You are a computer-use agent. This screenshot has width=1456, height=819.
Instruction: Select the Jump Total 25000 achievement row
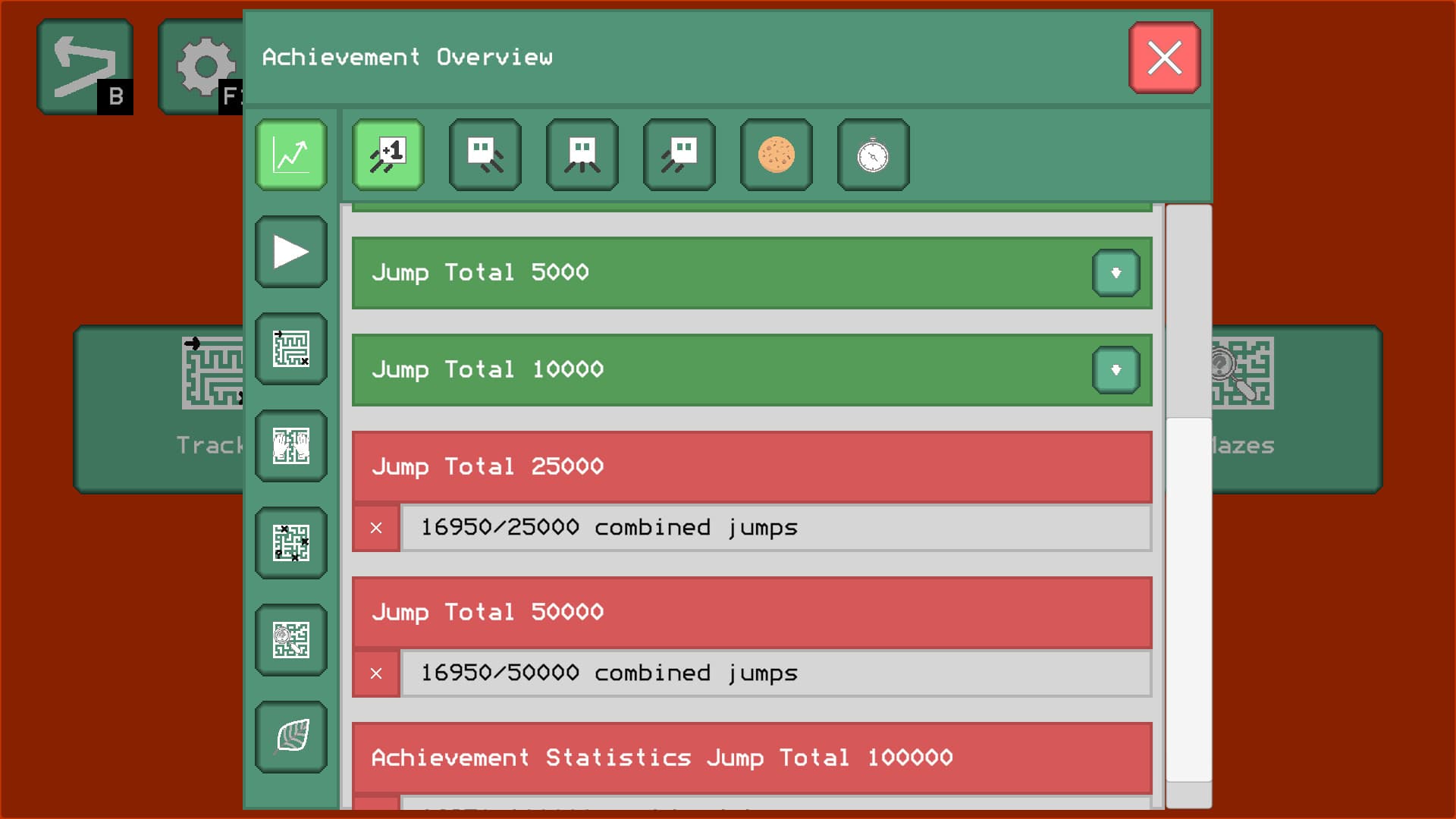coord(751,467)
